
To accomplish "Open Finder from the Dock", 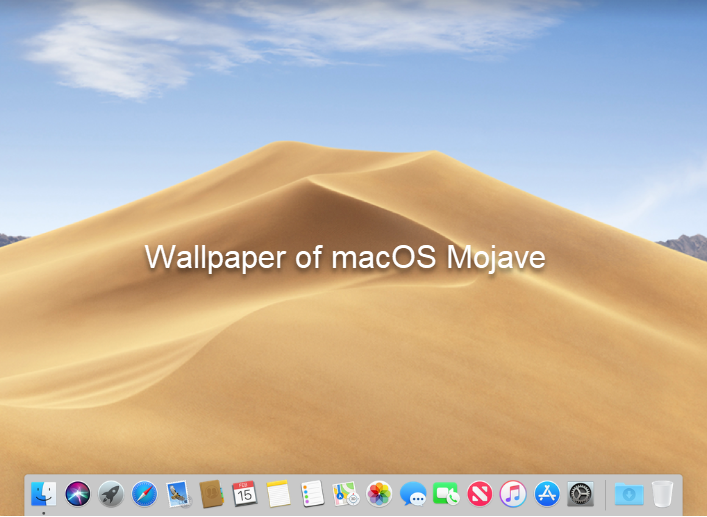I will 44,493.
